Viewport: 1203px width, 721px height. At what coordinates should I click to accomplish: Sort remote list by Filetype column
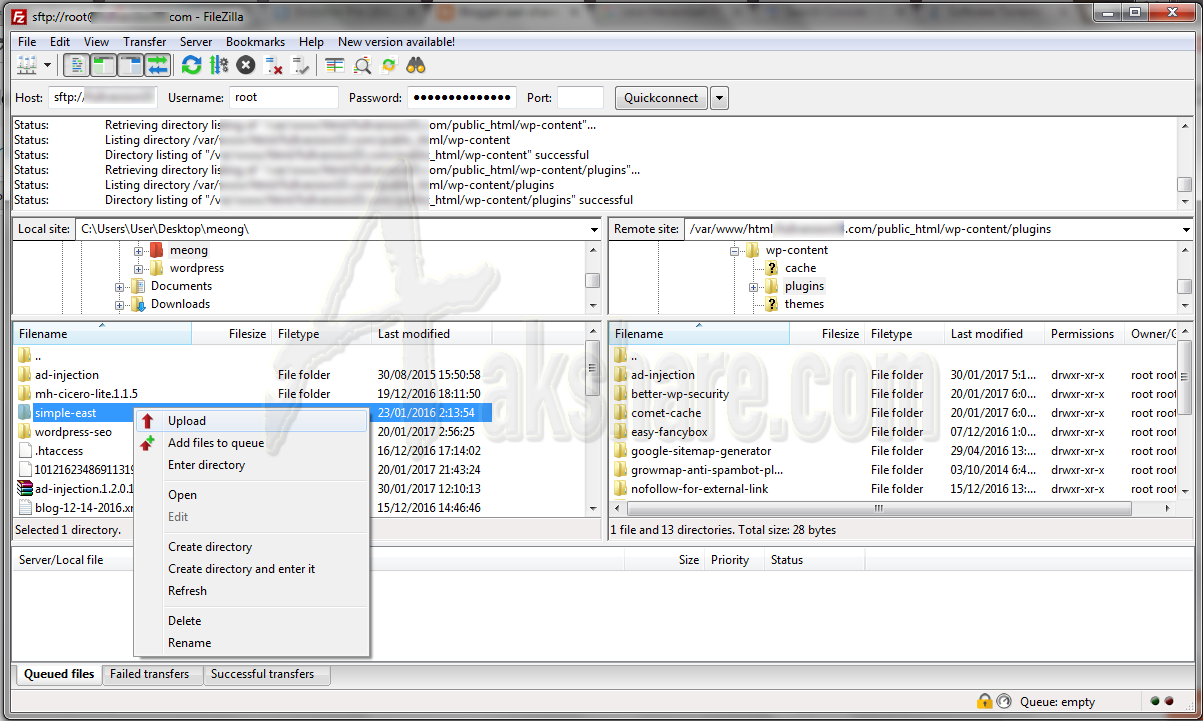point(904,334)
